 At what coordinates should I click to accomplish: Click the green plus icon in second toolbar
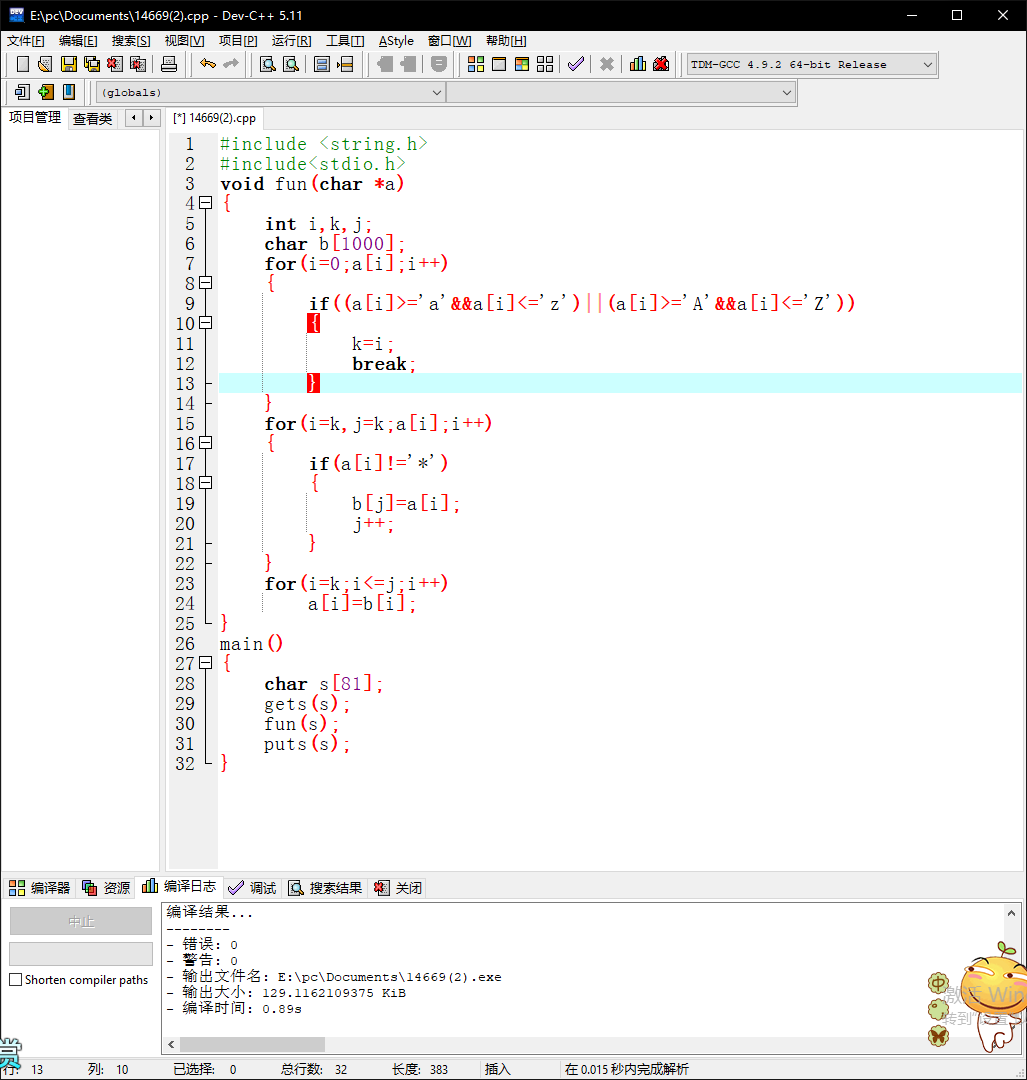[x=45, y=92]
